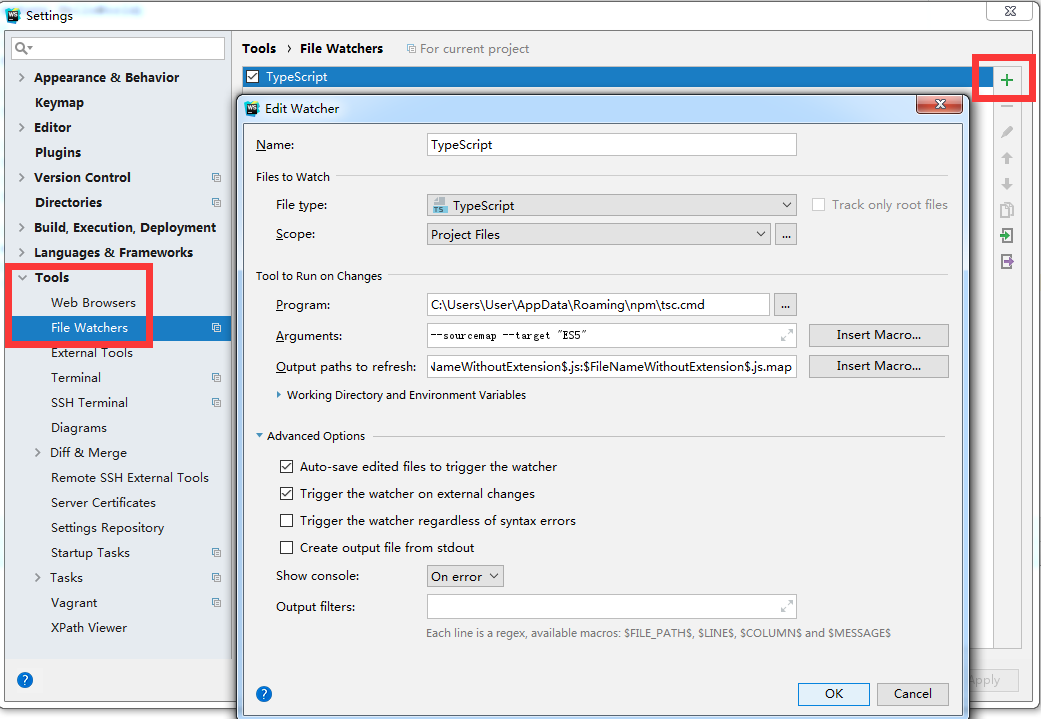The height and width of the screenshot is (719, 1041).
Task: Click the Move Up arrow icon
Action: tap(1007, 158)
